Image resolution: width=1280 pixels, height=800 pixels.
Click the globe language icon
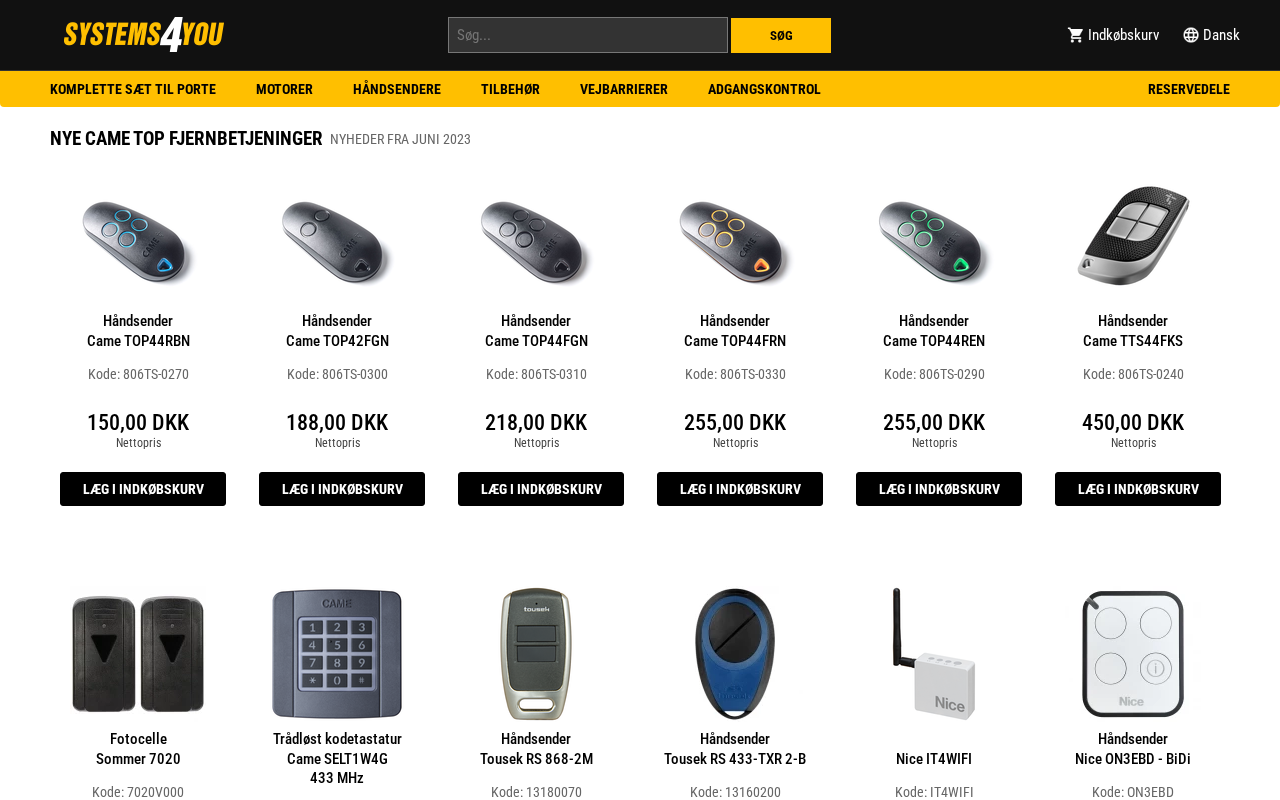[x=1191, y=35]
